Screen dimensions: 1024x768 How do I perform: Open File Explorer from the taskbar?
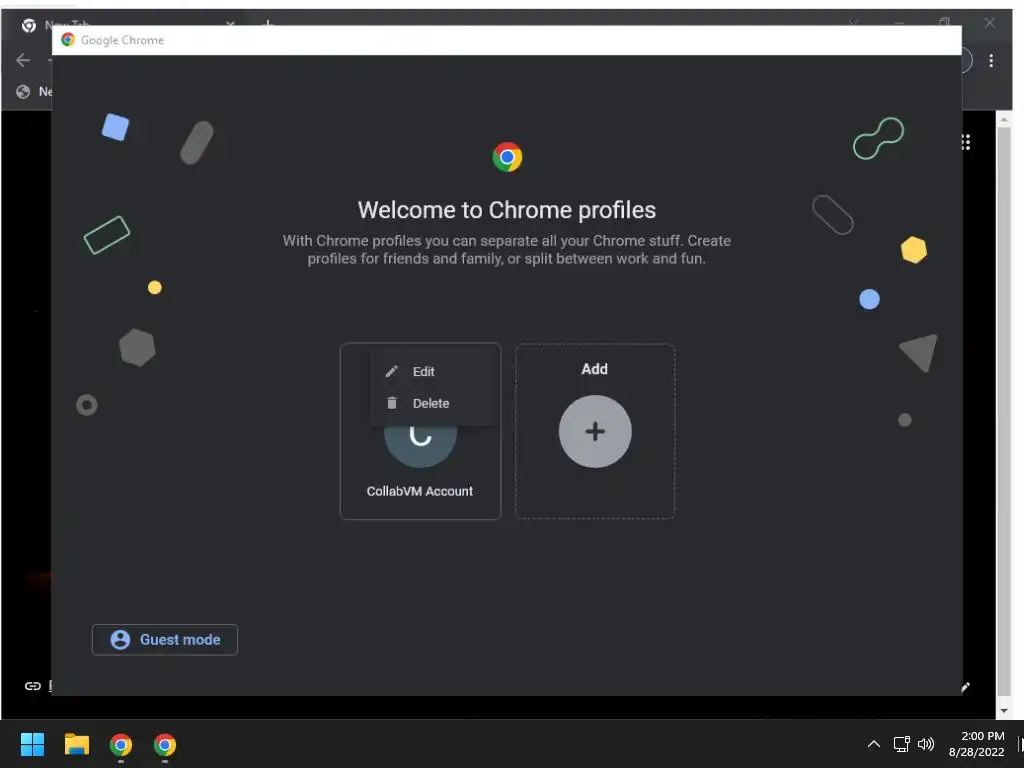76,744
